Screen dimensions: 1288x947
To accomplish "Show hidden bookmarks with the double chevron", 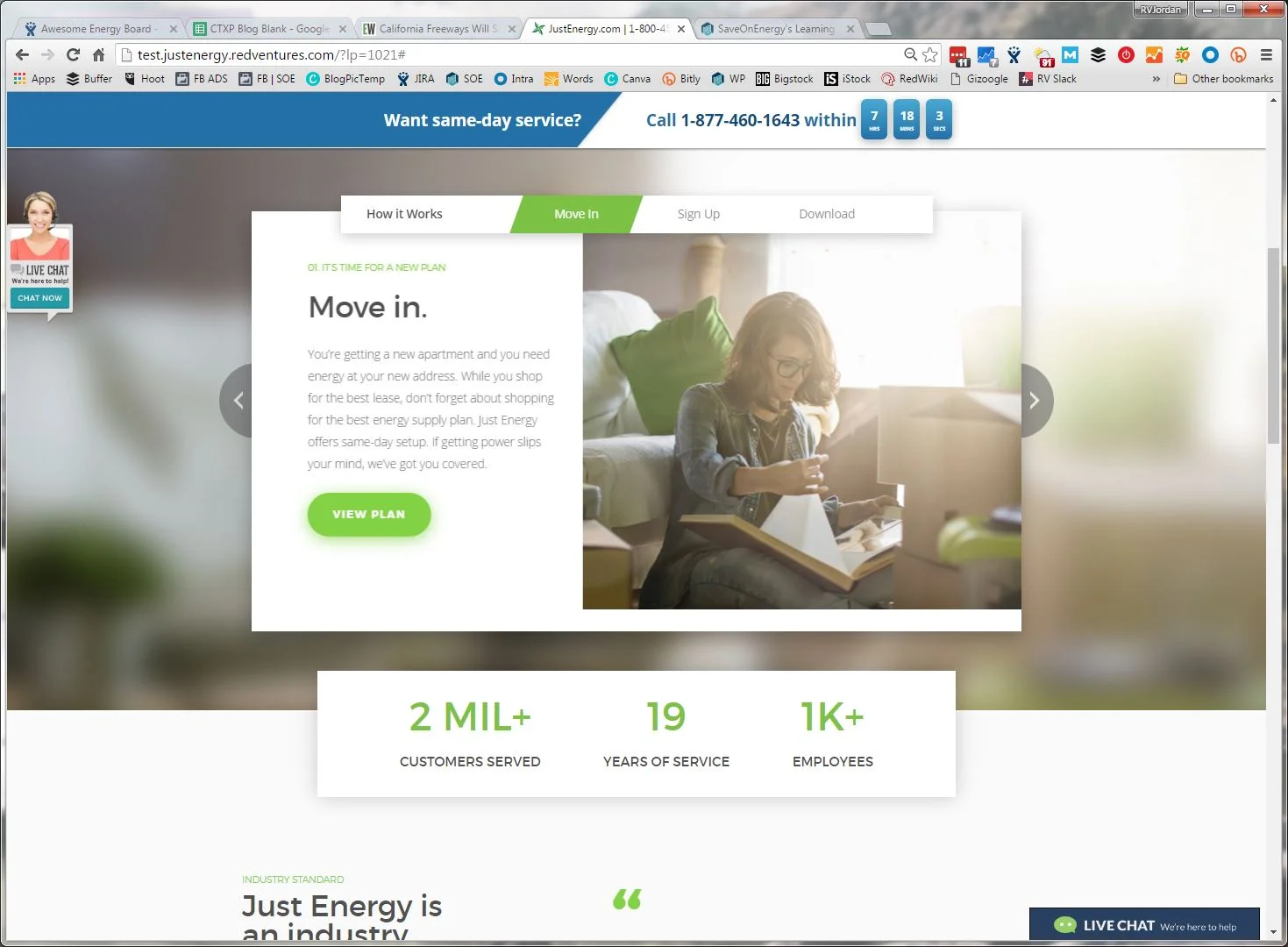I will coord(1156,79).
